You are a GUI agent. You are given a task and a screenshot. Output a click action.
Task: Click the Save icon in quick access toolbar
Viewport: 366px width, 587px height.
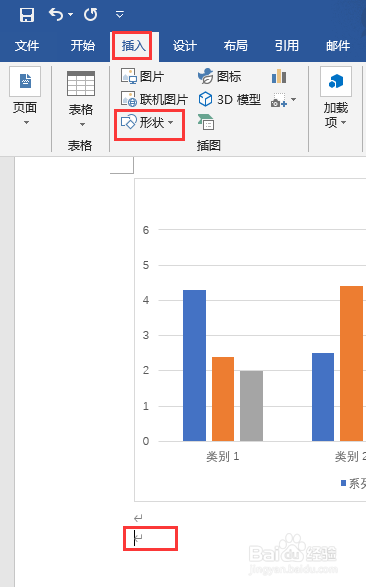[x=27, y=15]
